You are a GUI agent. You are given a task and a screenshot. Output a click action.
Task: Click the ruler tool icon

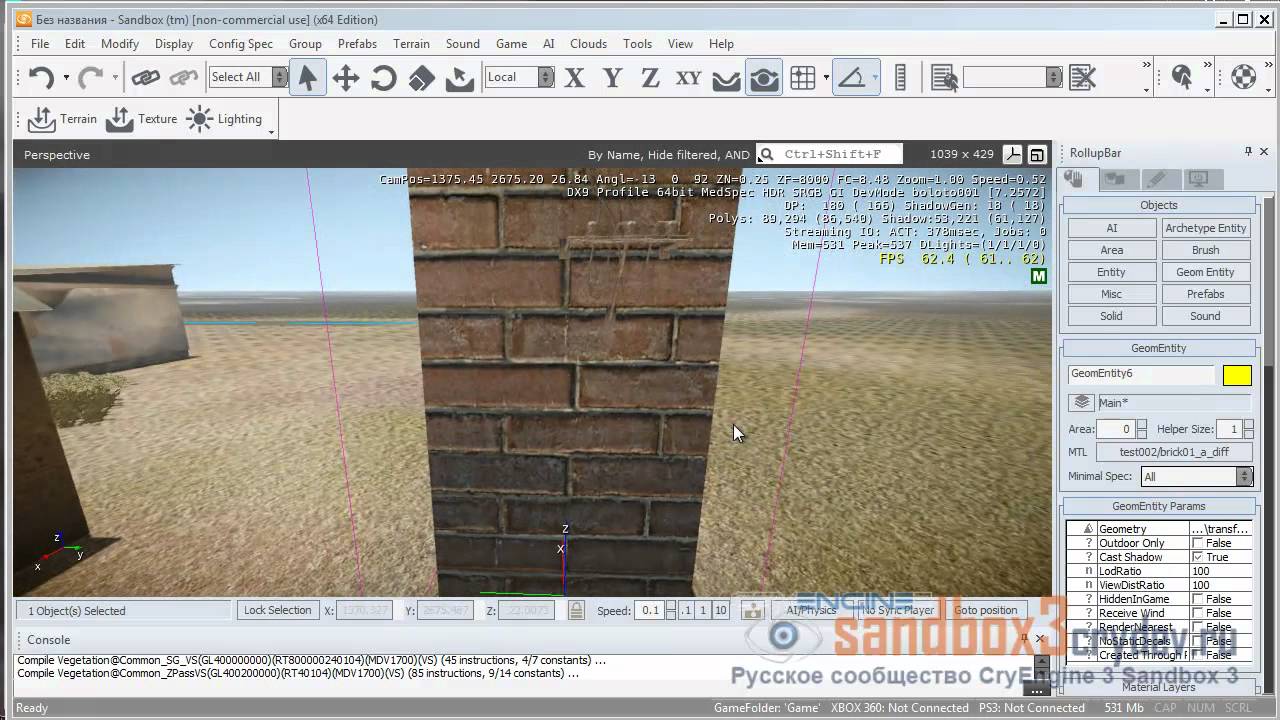tap(900, 77)
